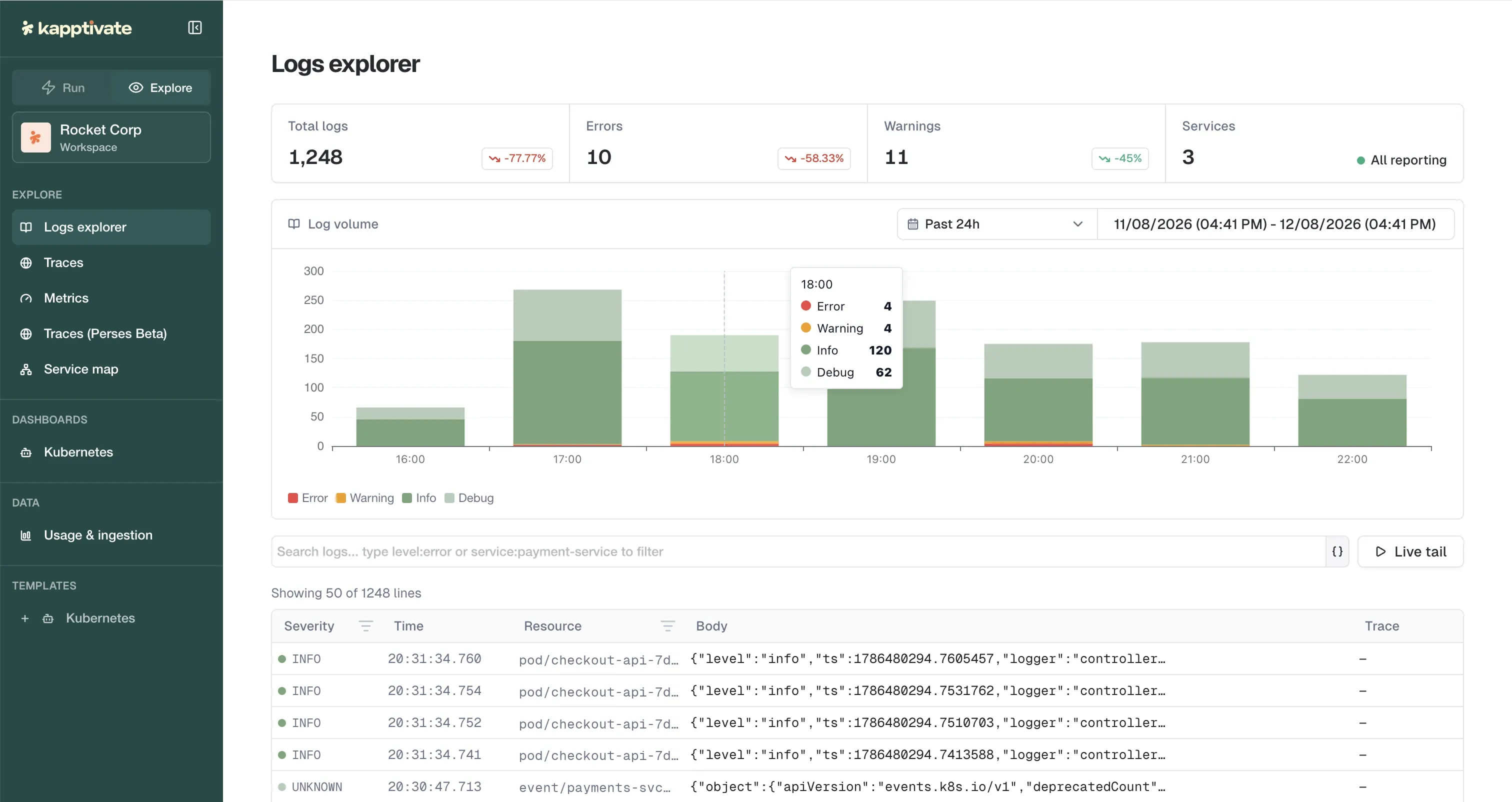Click the Metrics gauge icon

tap(26, 298)
